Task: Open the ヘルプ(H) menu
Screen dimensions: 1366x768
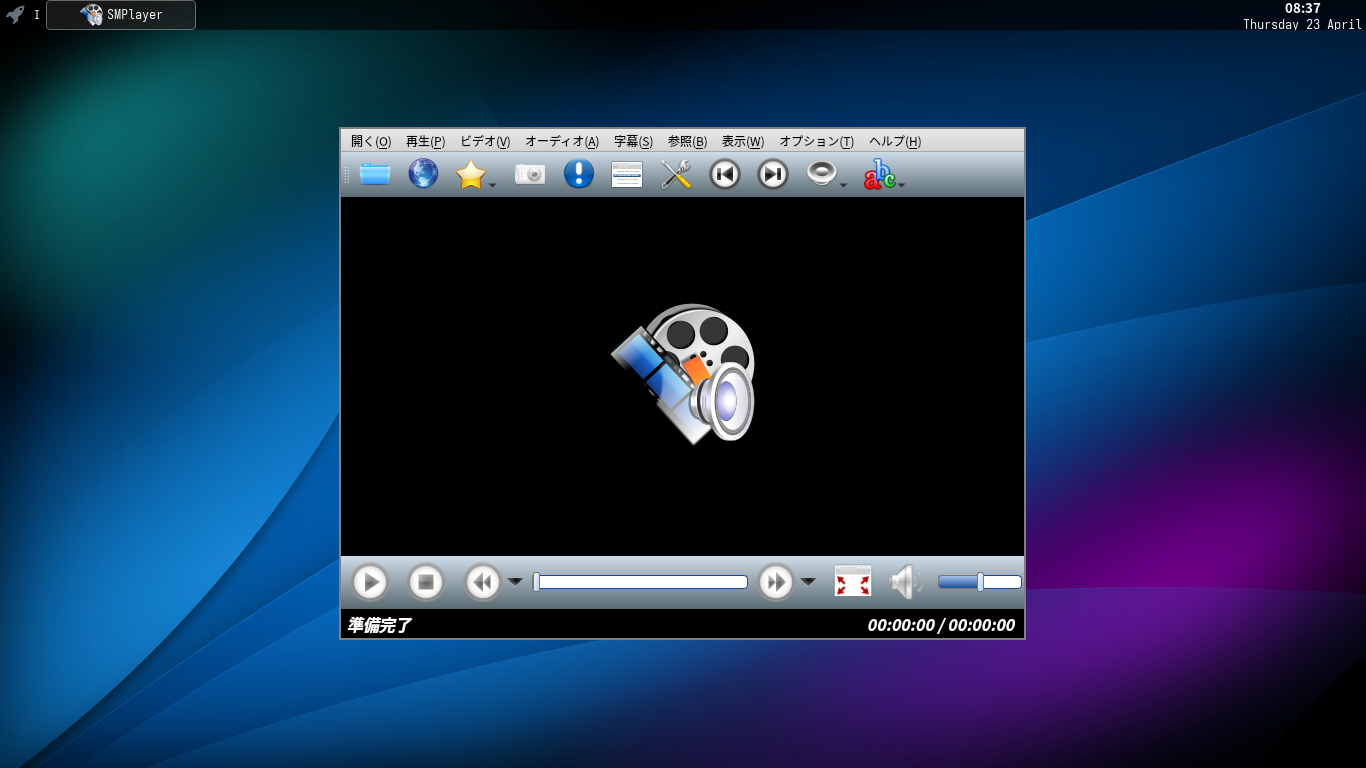Action: 895,141
